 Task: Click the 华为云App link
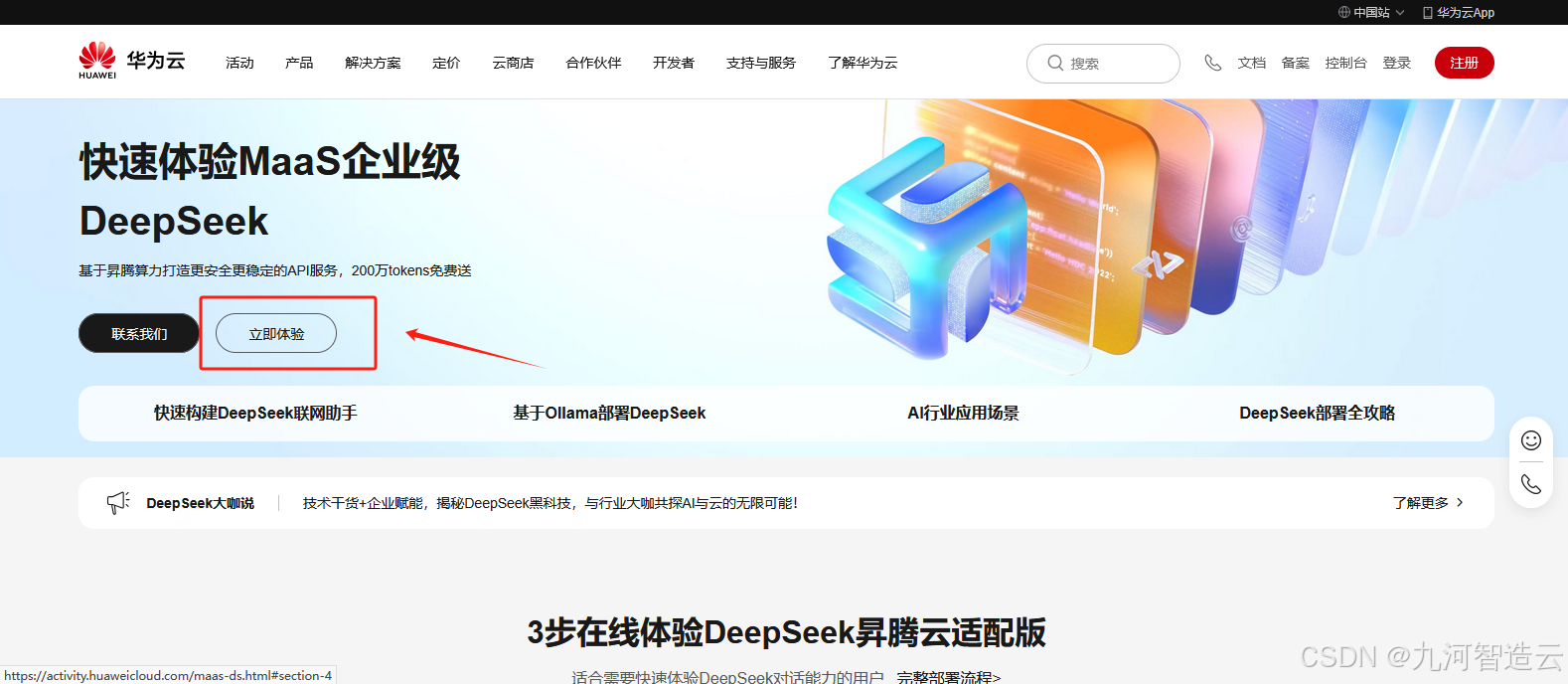1465,12
